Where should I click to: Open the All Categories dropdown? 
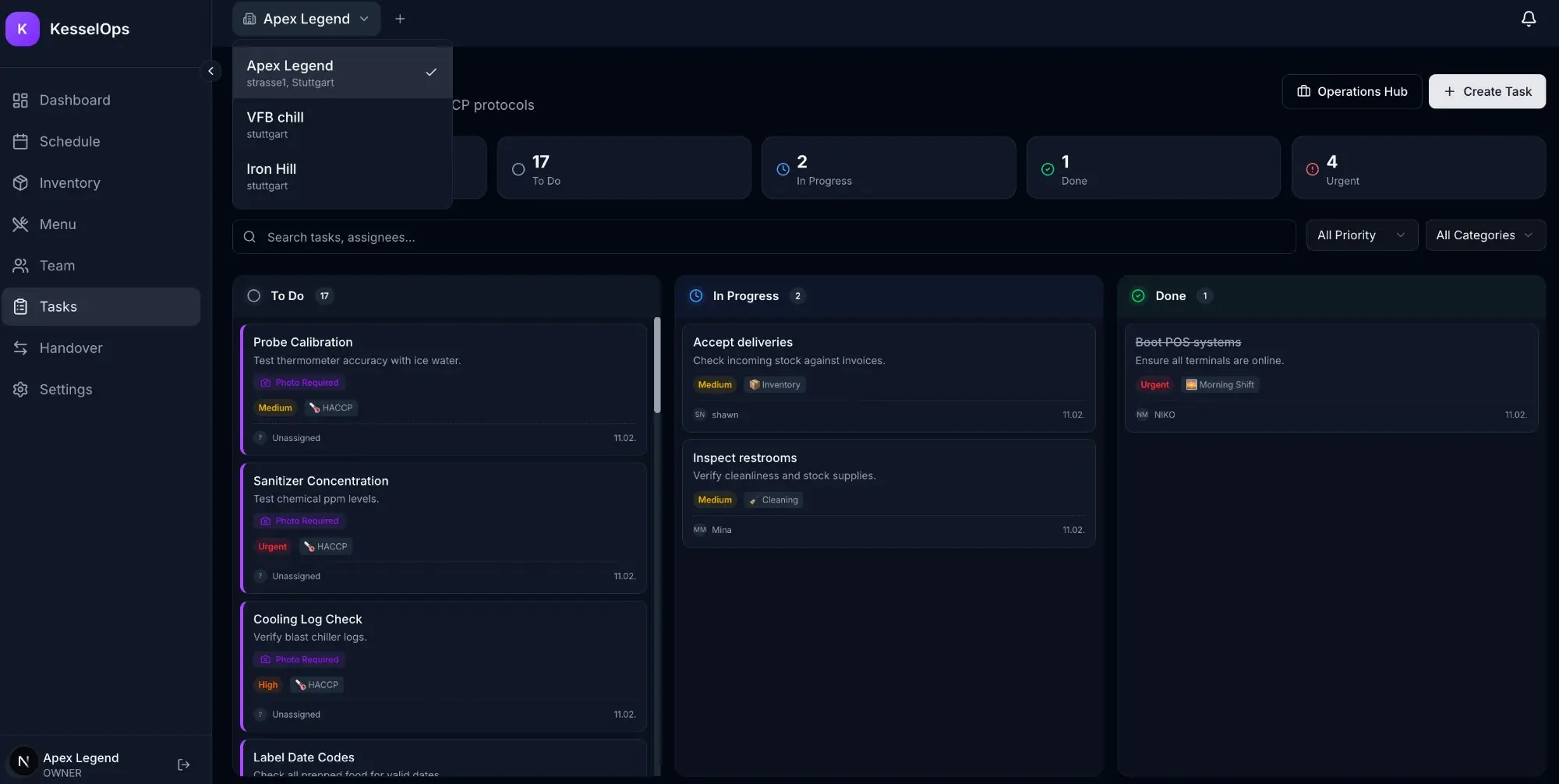(1485, 235)
